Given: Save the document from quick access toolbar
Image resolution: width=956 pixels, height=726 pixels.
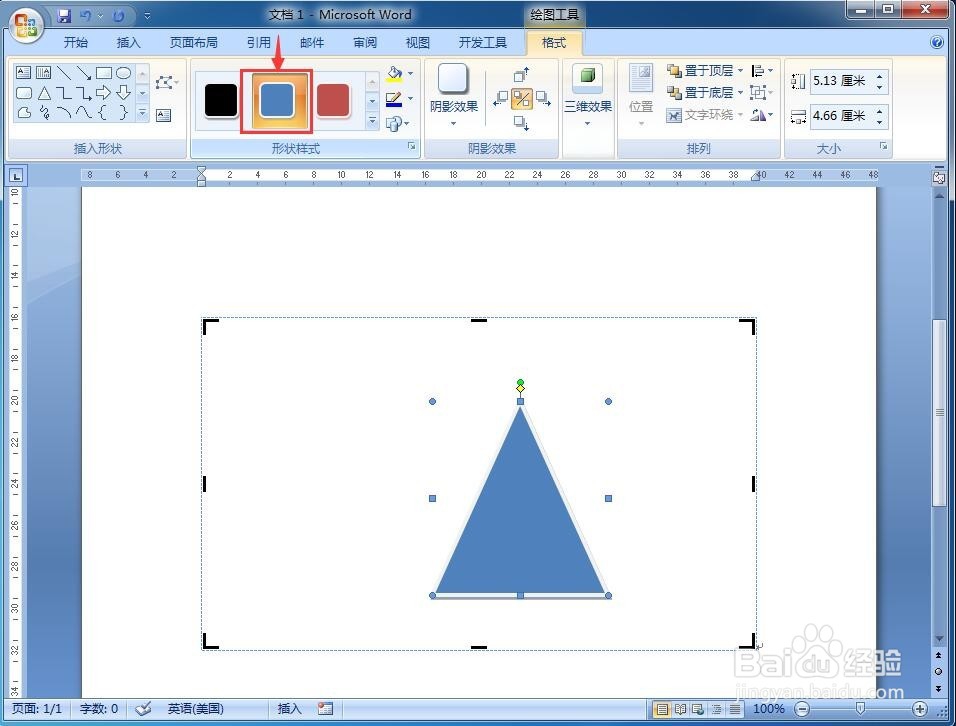Looking at the screenshot, I should (63, 16).
